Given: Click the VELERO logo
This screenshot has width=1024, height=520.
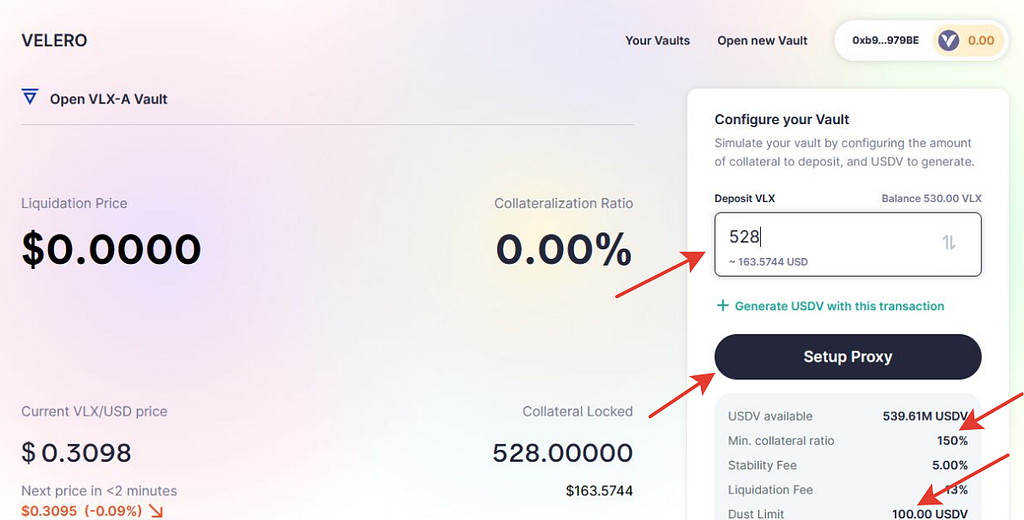Looking at the screenshot, I should pyautogui.click(x=54, y=41).
